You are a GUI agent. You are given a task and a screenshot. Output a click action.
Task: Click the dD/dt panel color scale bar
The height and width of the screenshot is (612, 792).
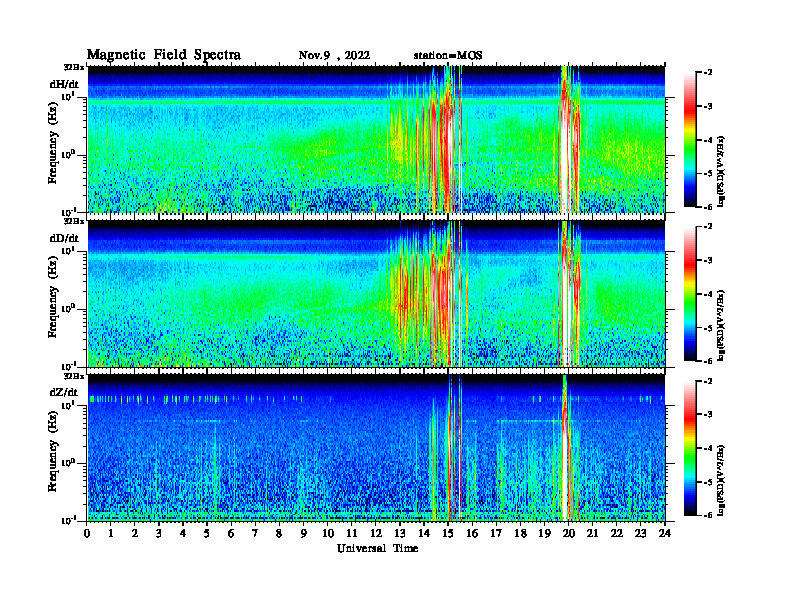(x=690, y=294)
